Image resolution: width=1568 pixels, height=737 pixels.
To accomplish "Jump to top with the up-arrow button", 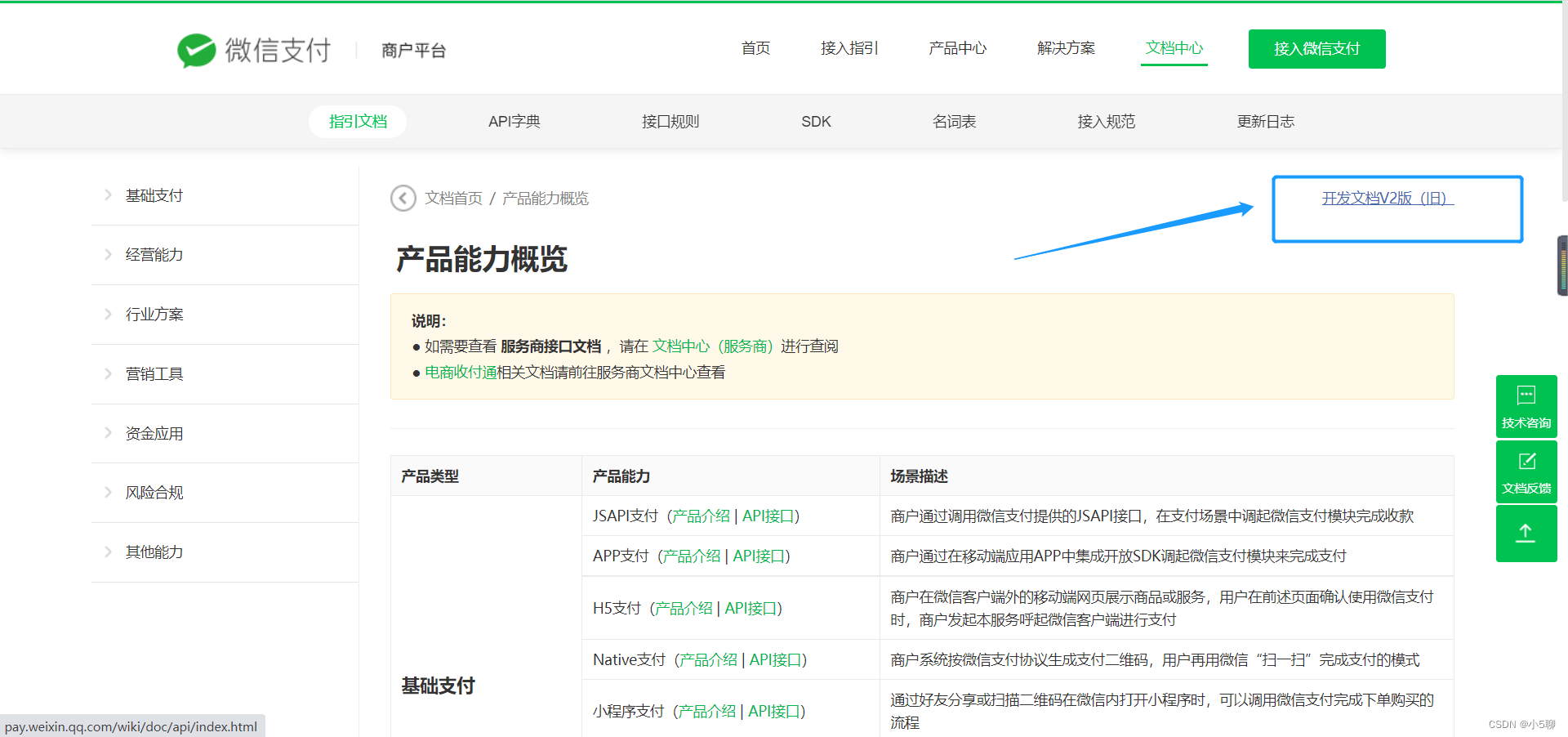I will point(1526,534).
